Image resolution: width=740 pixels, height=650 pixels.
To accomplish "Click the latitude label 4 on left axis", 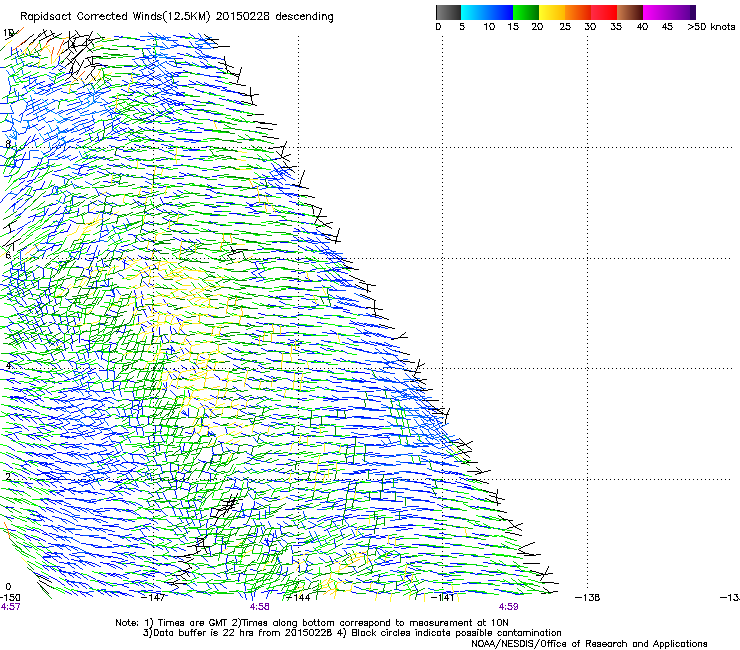I will point(8,366).
